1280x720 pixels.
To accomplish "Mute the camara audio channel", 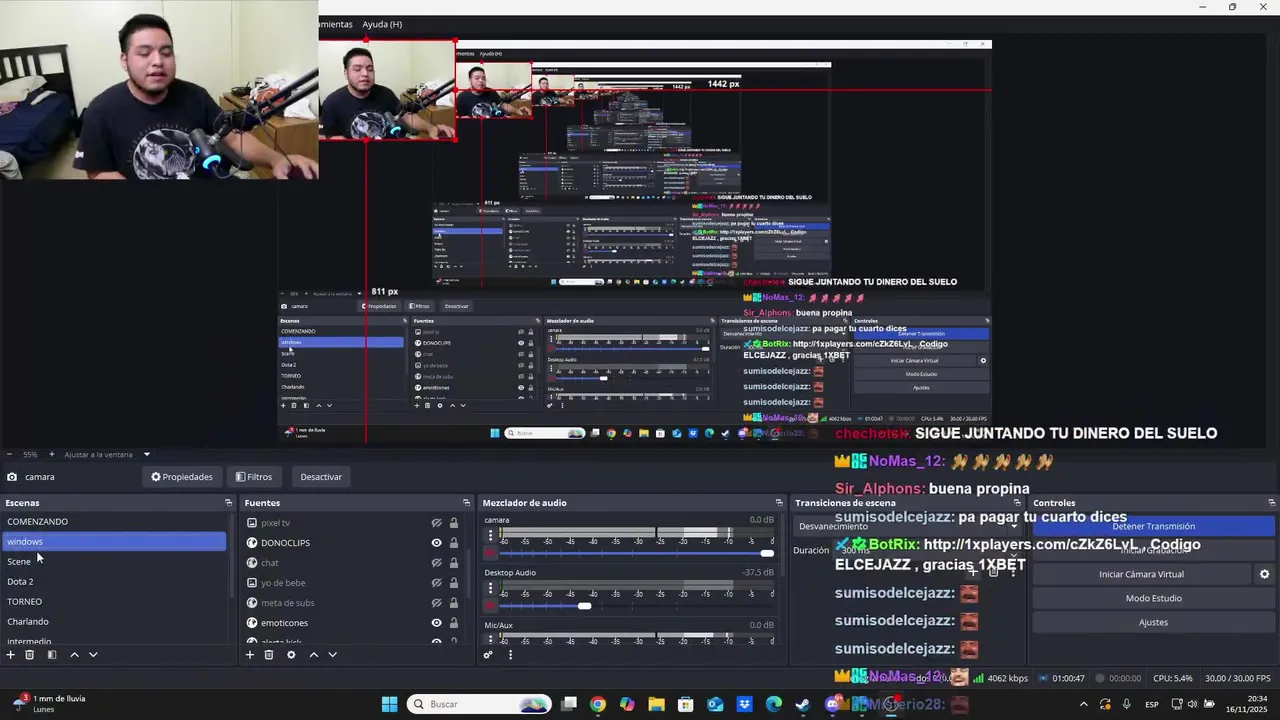I will 490,553.
